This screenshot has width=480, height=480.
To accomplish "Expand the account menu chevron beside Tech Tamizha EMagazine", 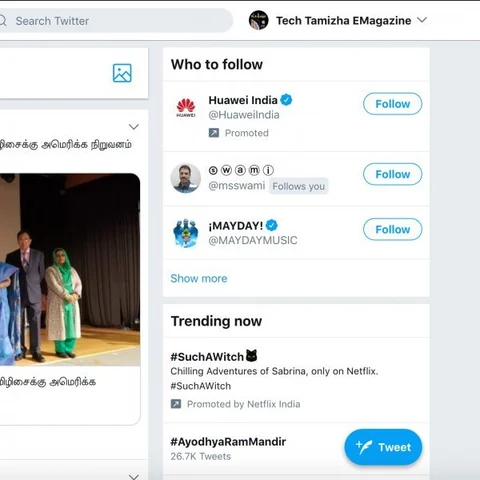I will (x=422, y=20).
